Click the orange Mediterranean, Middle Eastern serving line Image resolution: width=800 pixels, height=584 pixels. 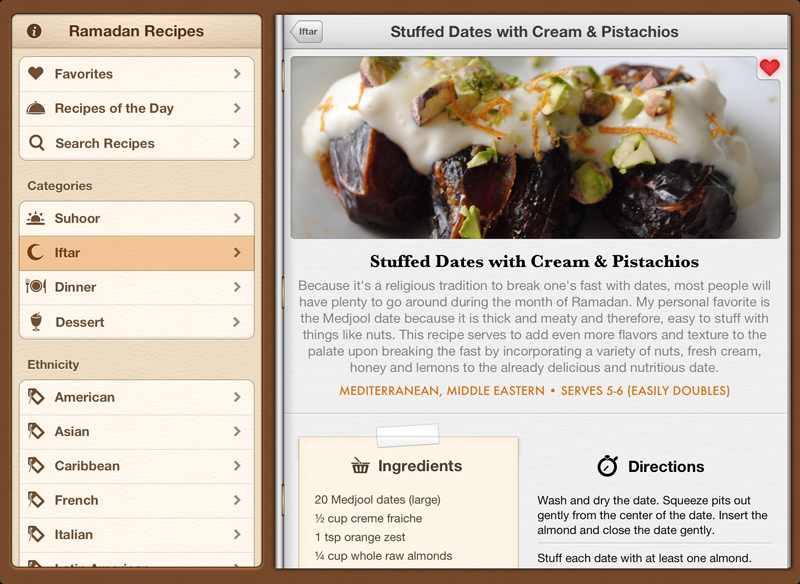coord(534,391)
